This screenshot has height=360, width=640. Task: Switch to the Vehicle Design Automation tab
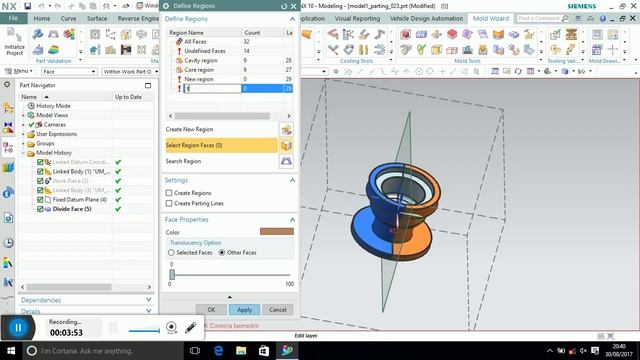426,18
